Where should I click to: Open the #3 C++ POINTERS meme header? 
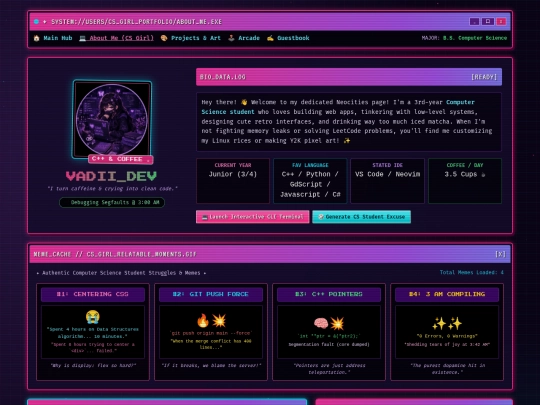[329, 294]
